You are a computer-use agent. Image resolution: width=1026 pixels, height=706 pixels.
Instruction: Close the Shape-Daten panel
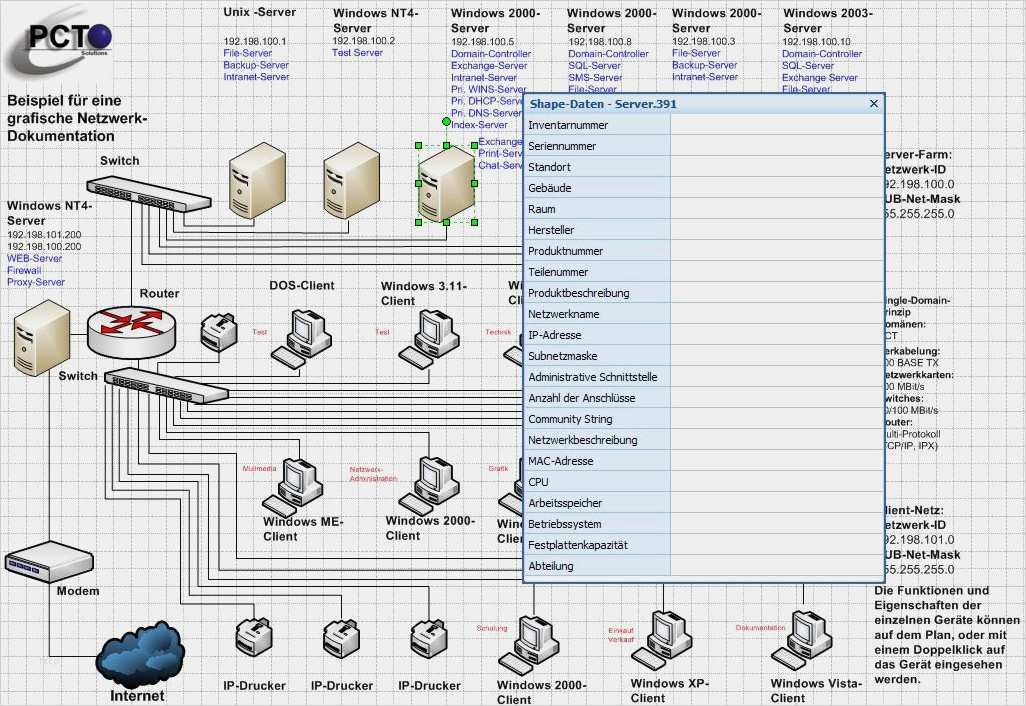pos(874,103)
